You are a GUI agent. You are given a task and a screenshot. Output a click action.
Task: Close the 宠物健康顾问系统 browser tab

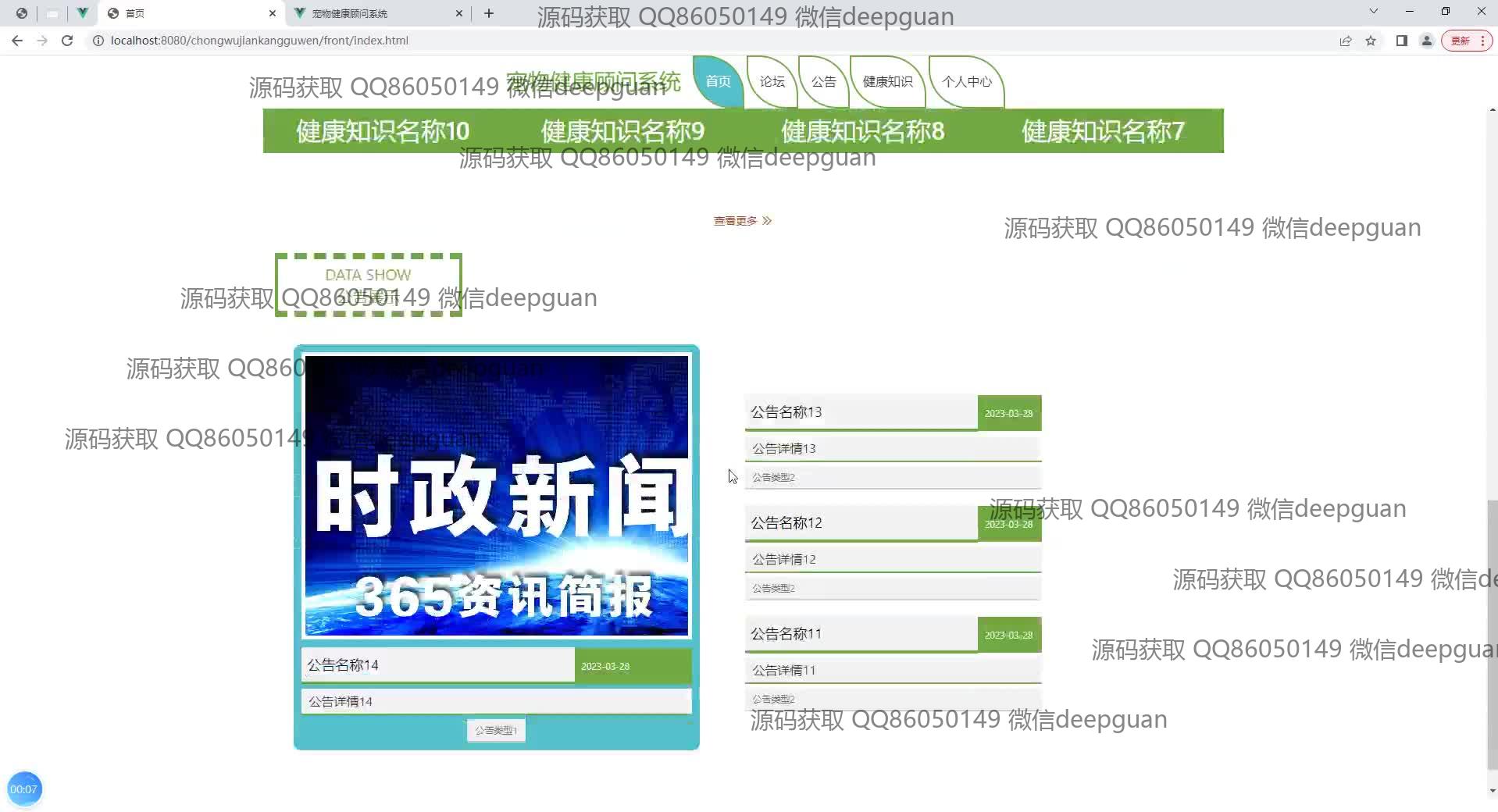click(x=459, y=13)
